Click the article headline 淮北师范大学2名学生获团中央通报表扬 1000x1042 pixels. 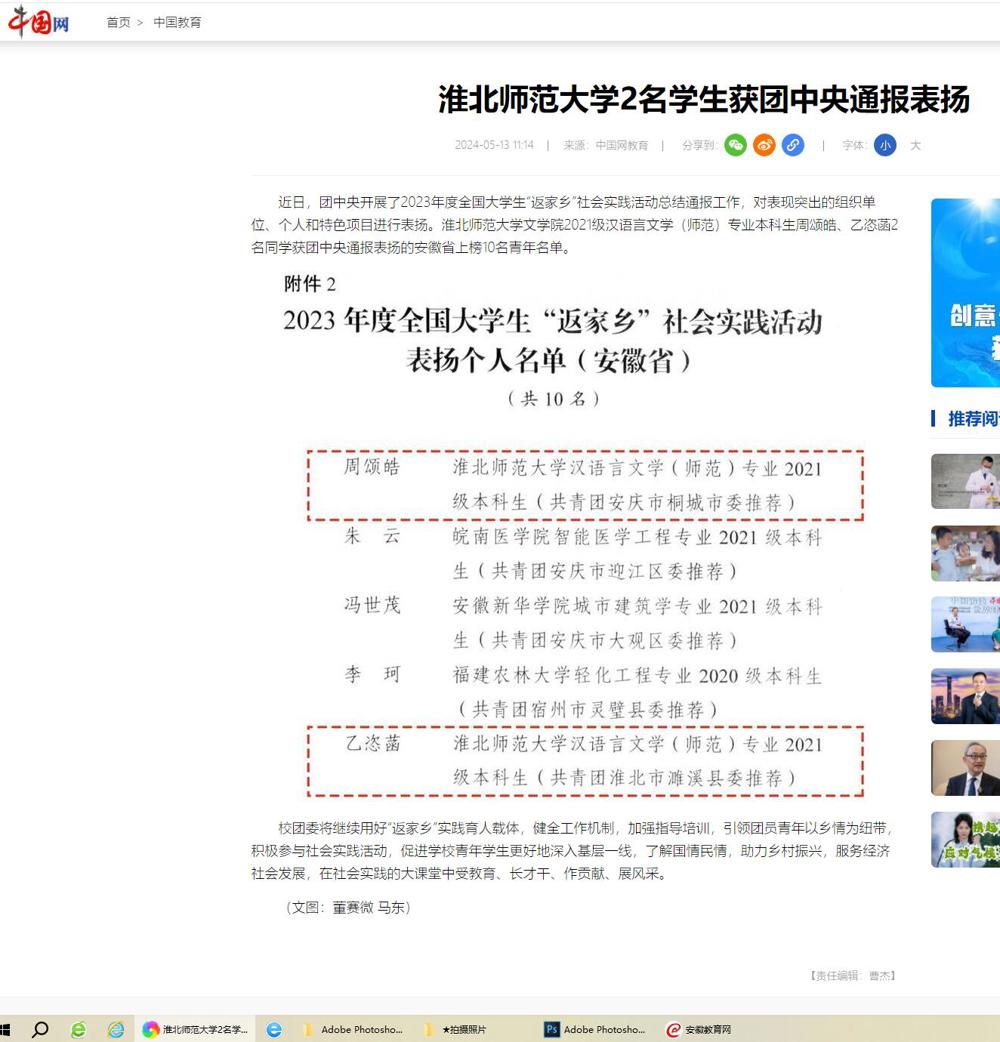tap(704, 100)
